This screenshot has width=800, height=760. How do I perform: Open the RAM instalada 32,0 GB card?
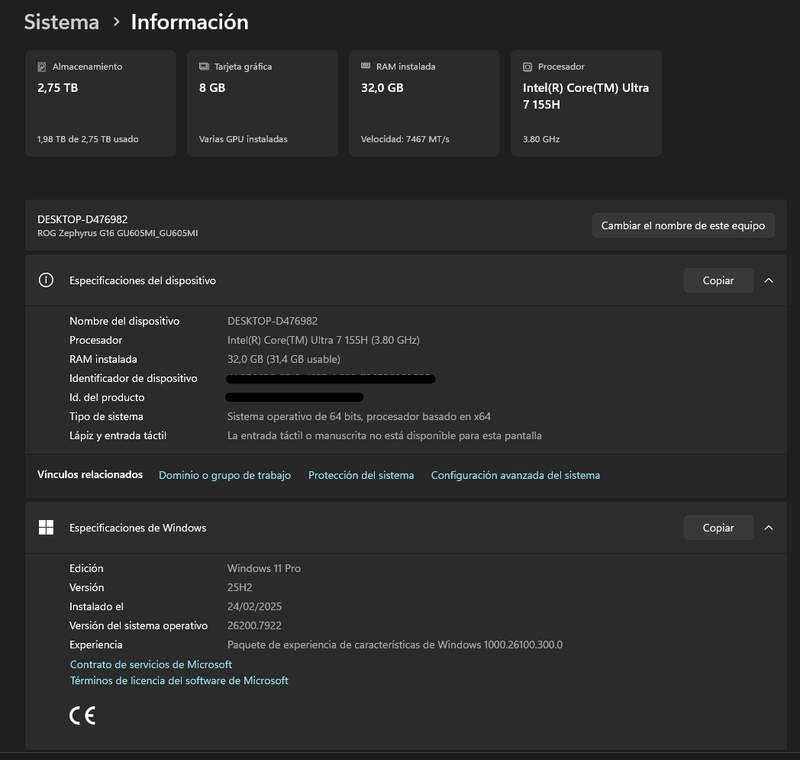tap(424, 103)
